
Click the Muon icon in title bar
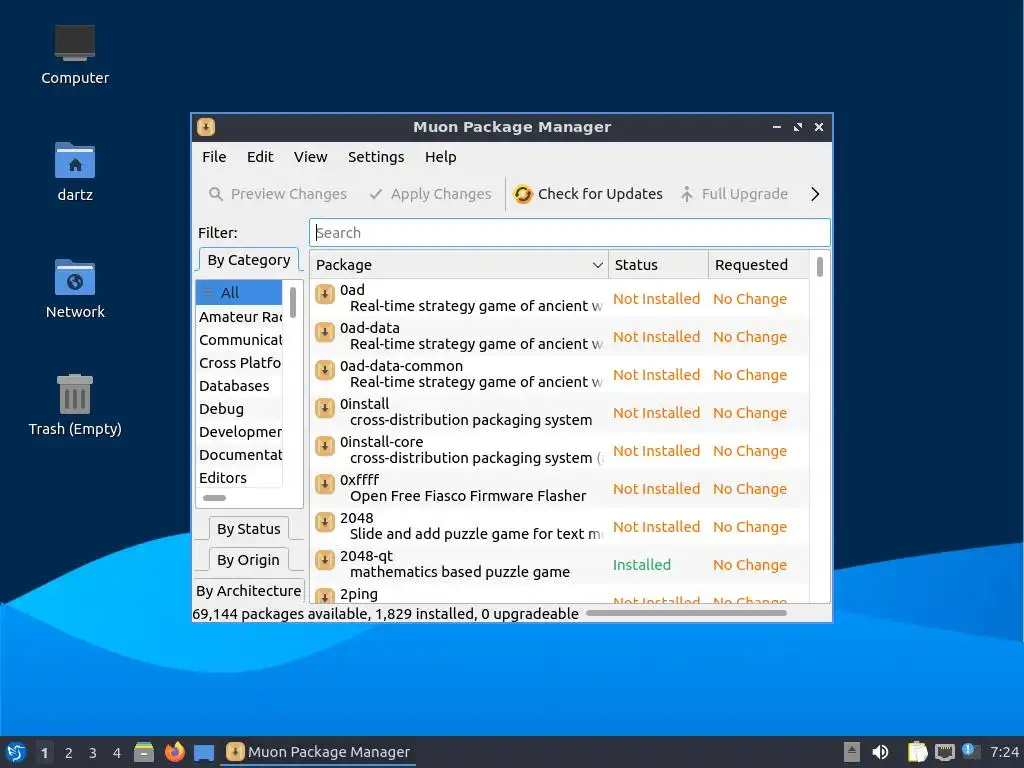[206, 127]
